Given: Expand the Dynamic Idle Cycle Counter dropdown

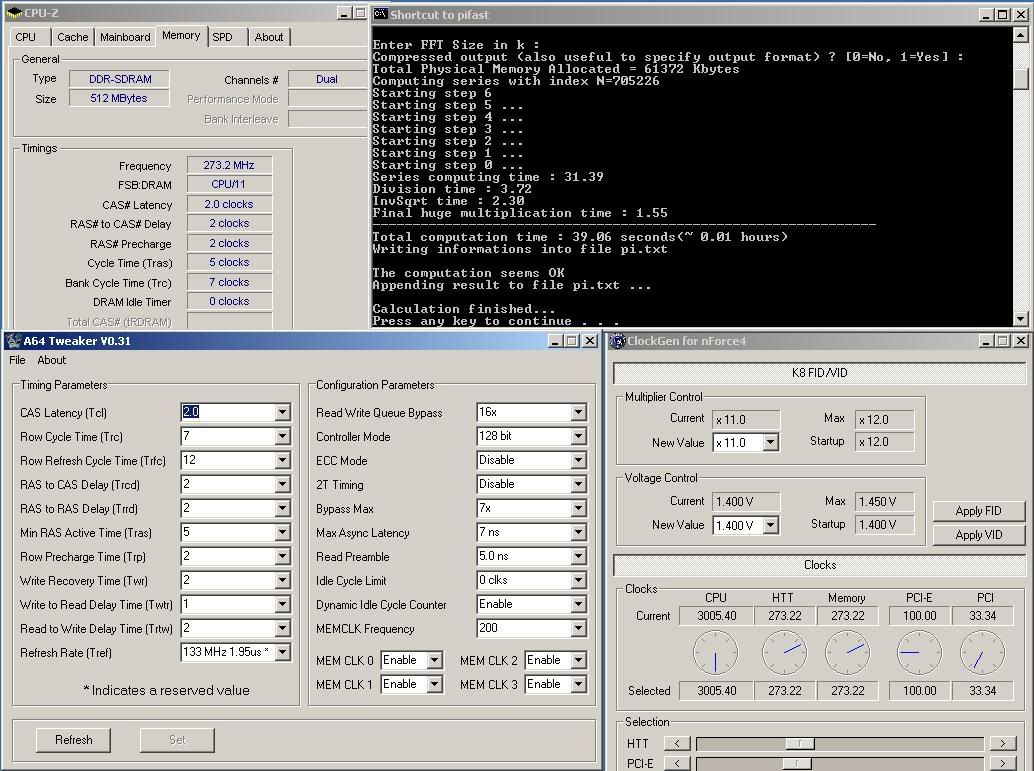Looking at the screenshot, I should (578, 604).
